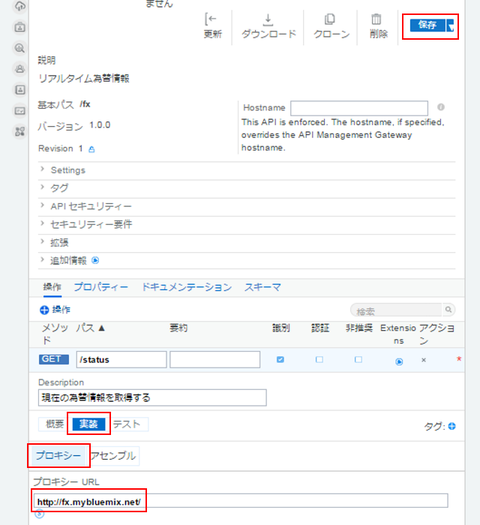The image size is (480, 525).
Task: Click the plus icon to add 操作
Action: (44, 310)
